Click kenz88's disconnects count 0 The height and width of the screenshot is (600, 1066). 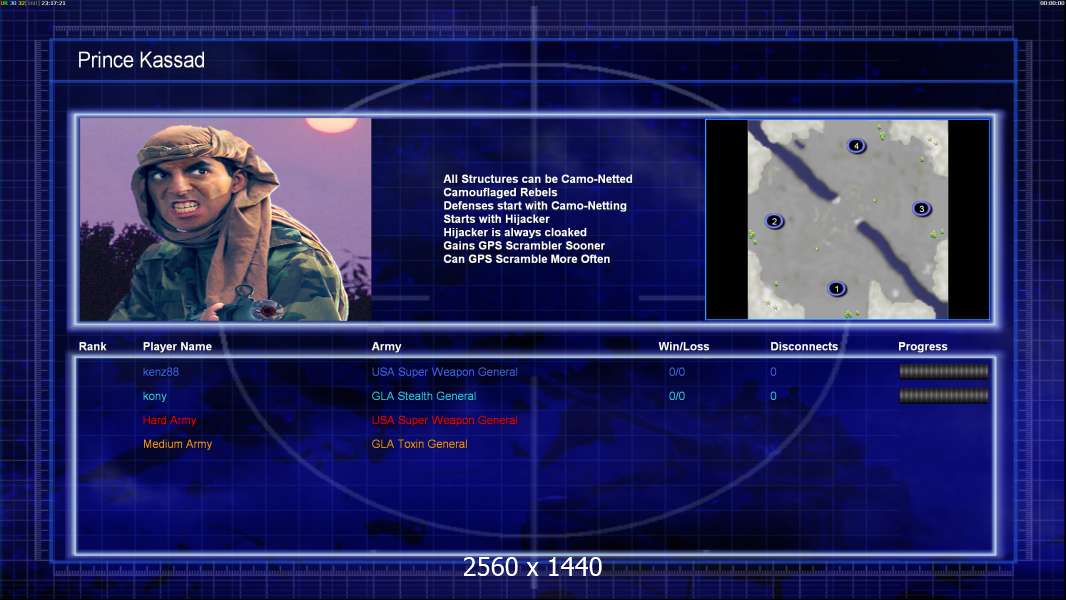click(x=773, y=372)
